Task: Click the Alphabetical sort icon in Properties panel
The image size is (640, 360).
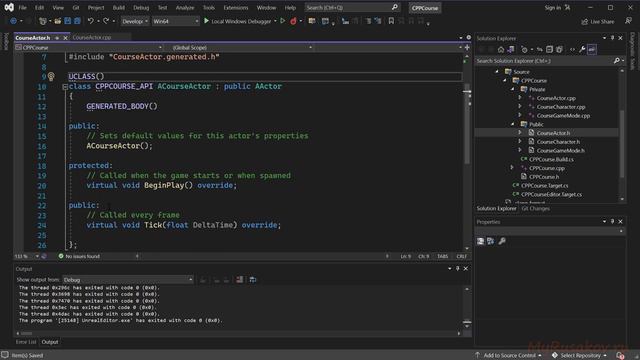Action: 490,241
